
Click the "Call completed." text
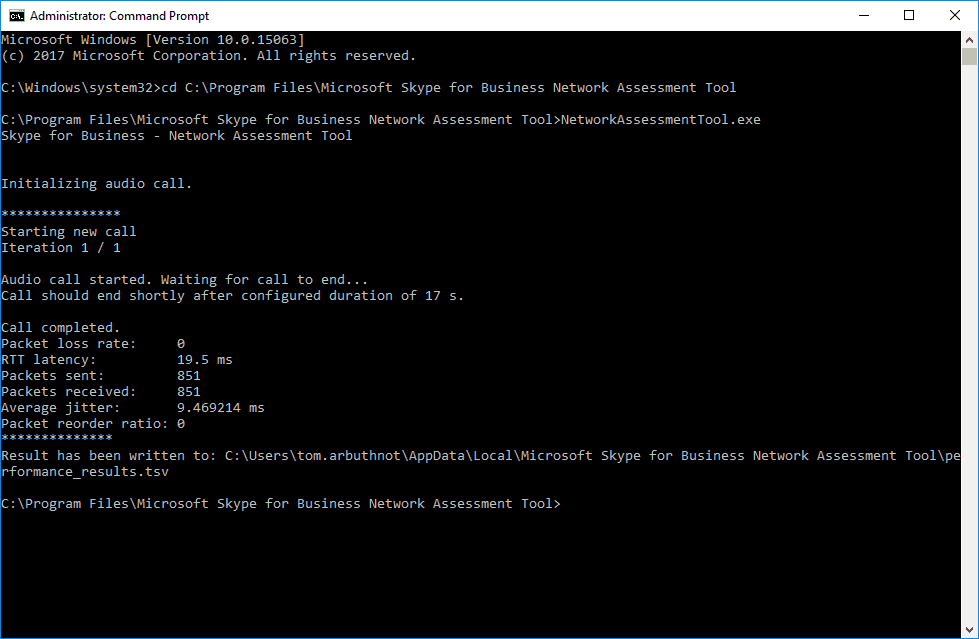pyautogui.click(x=60, y=328)
